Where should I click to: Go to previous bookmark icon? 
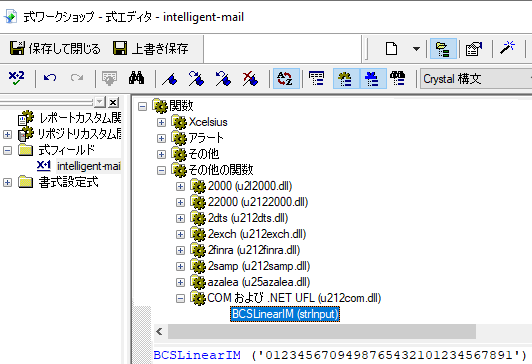(x=223, y=78)
